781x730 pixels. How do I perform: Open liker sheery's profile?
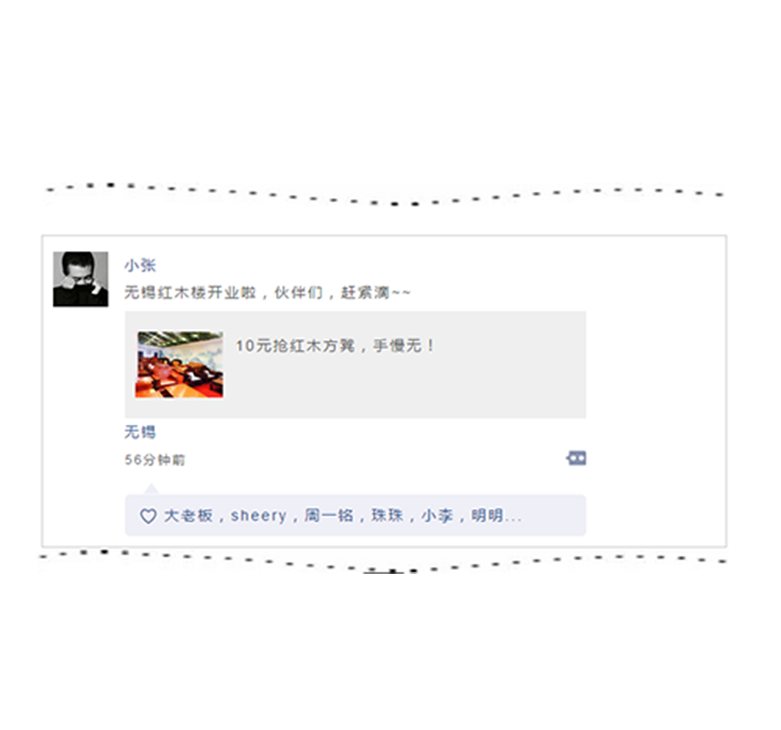point(259,516)
